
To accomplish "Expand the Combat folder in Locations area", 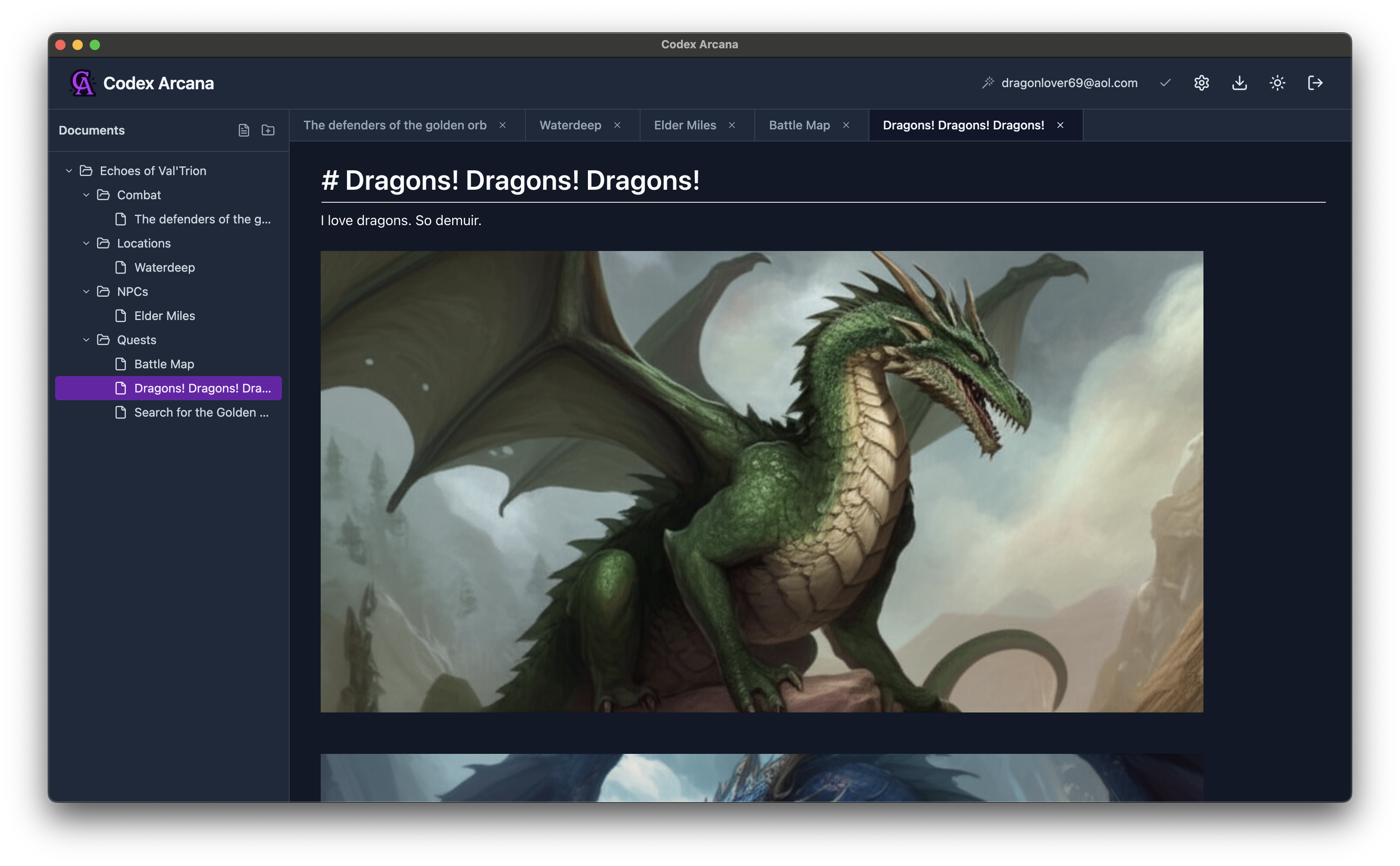I will 87,195.
